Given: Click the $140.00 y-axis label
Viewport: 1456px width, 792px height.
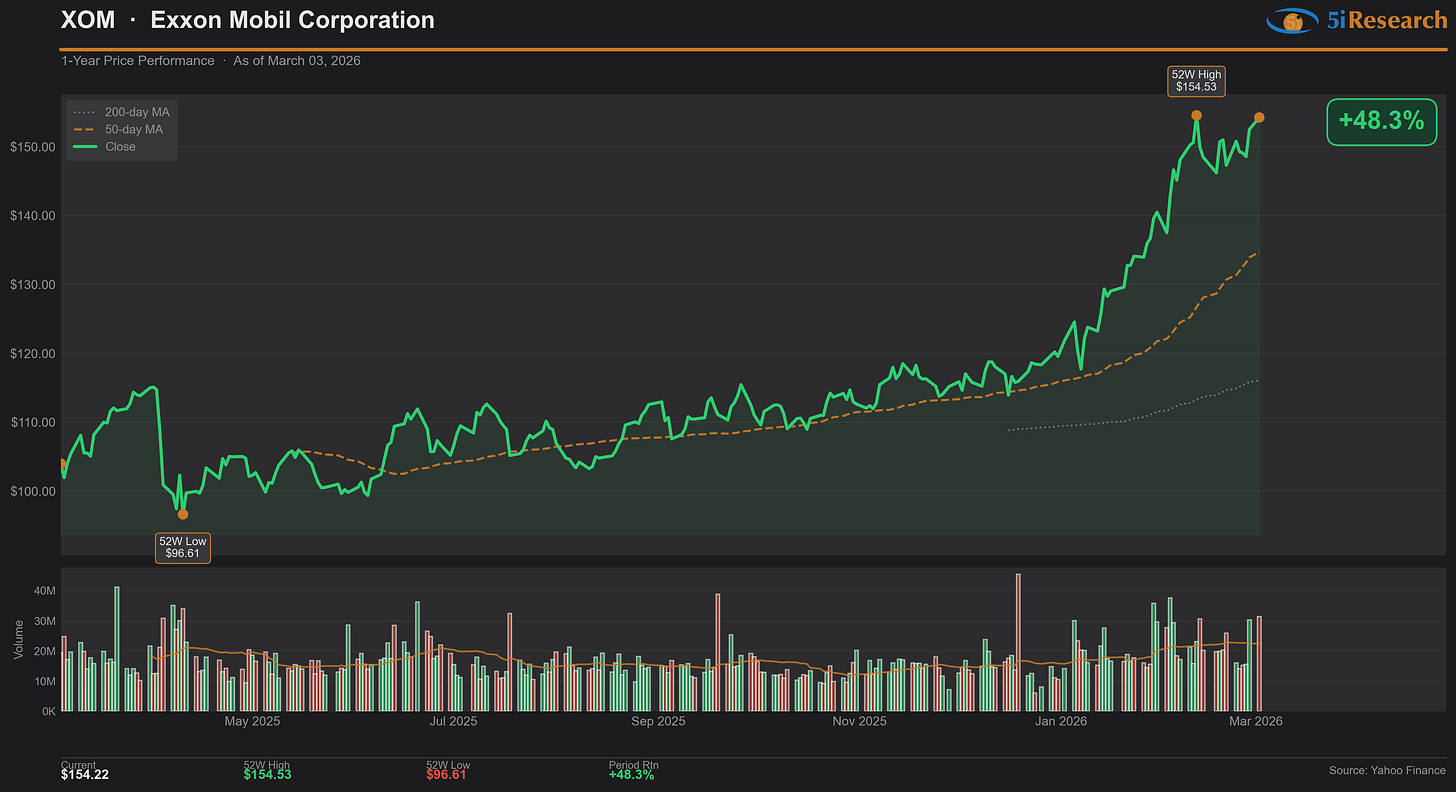Looking at the screenshot, I should click(x=31, y=216).
